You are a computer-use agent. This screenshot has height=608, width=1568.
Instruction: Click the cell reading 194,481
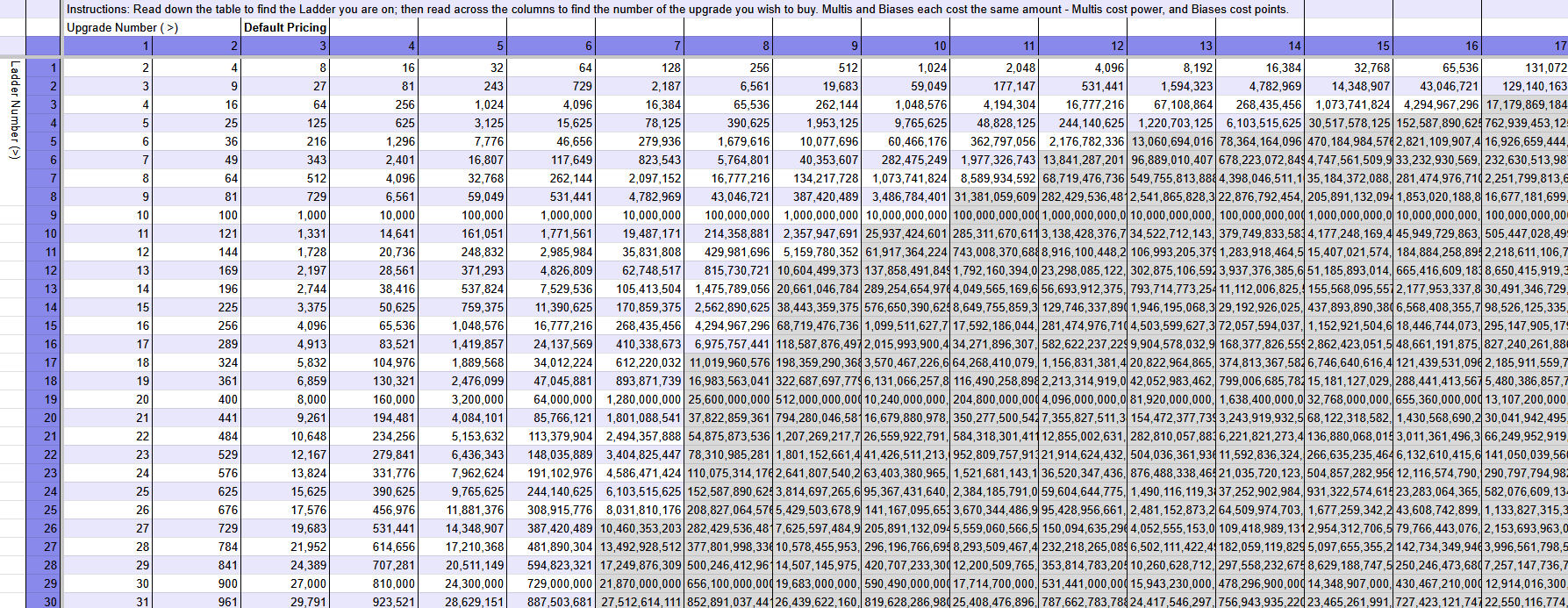pos(374,418)
